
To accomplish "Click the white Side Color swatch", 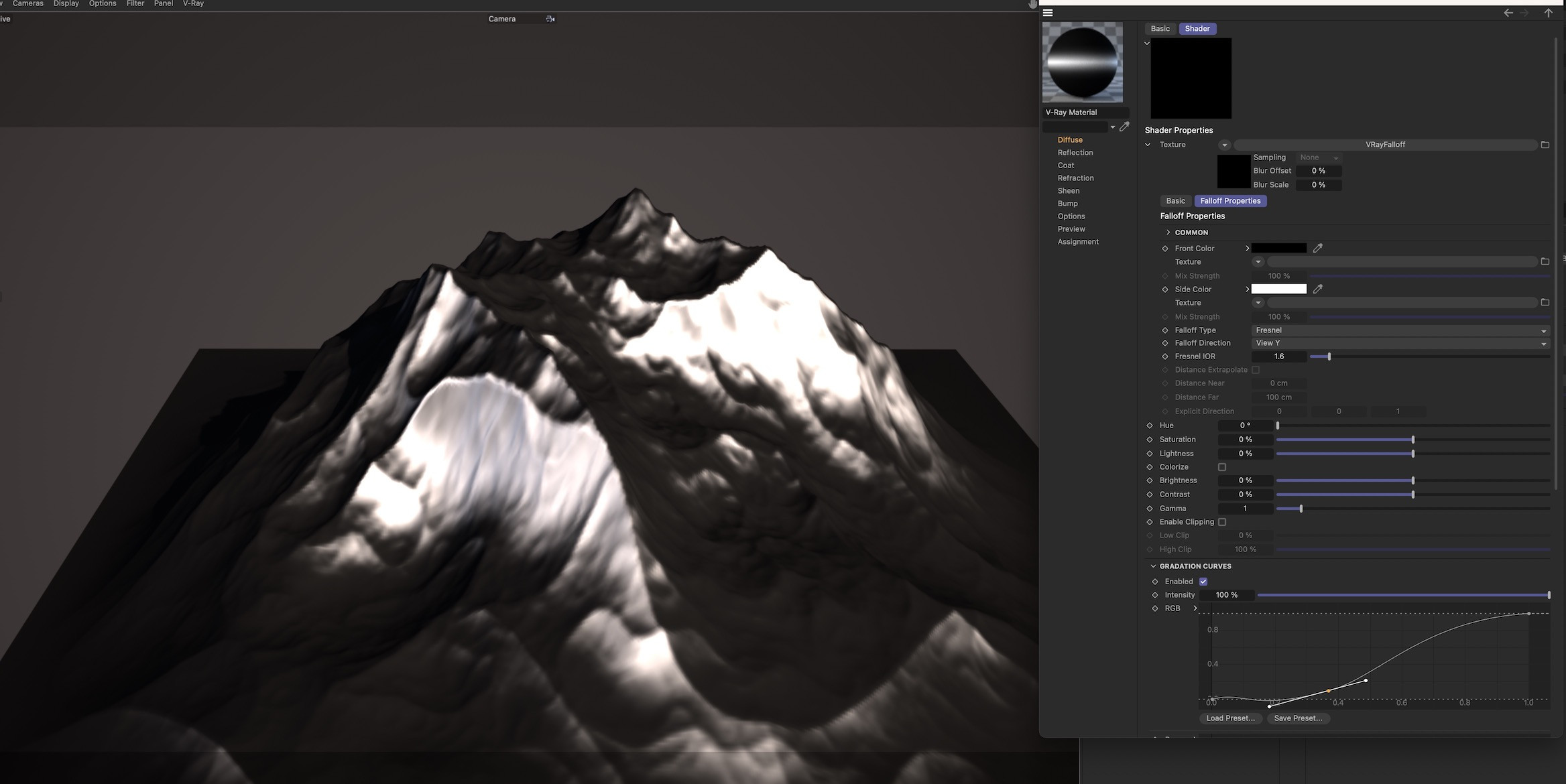I will point(1279,289).
